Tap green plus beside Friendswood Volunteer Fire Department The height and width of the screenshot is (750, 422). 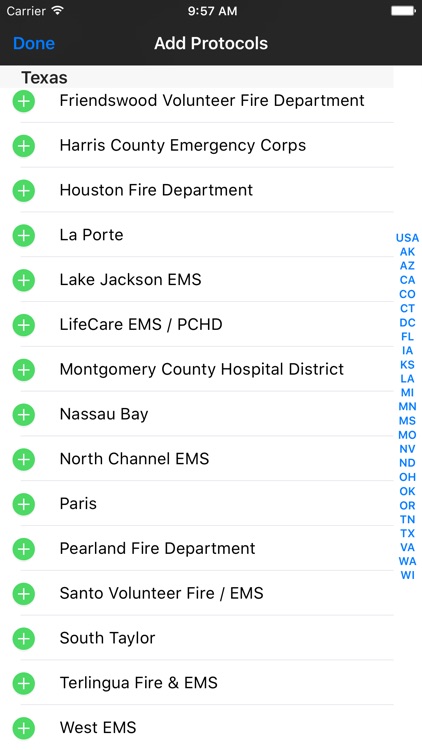tap(23, 101)
